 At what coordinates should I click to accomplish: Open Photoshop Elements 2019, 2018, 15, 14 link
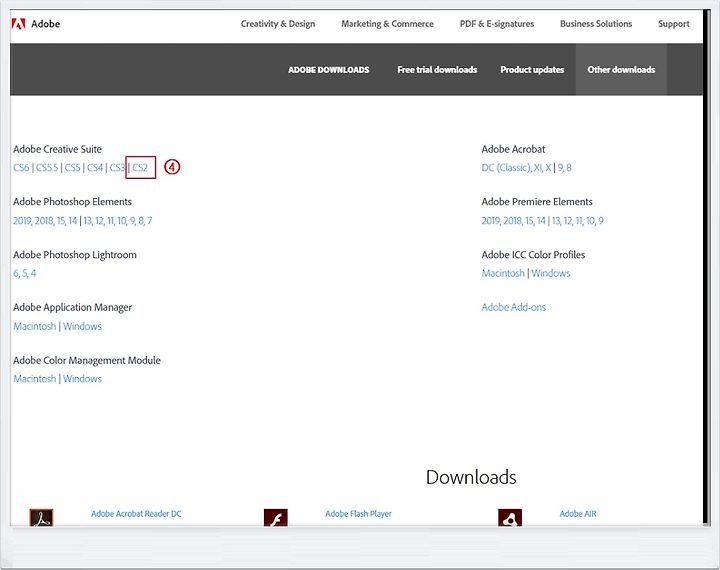45,221
